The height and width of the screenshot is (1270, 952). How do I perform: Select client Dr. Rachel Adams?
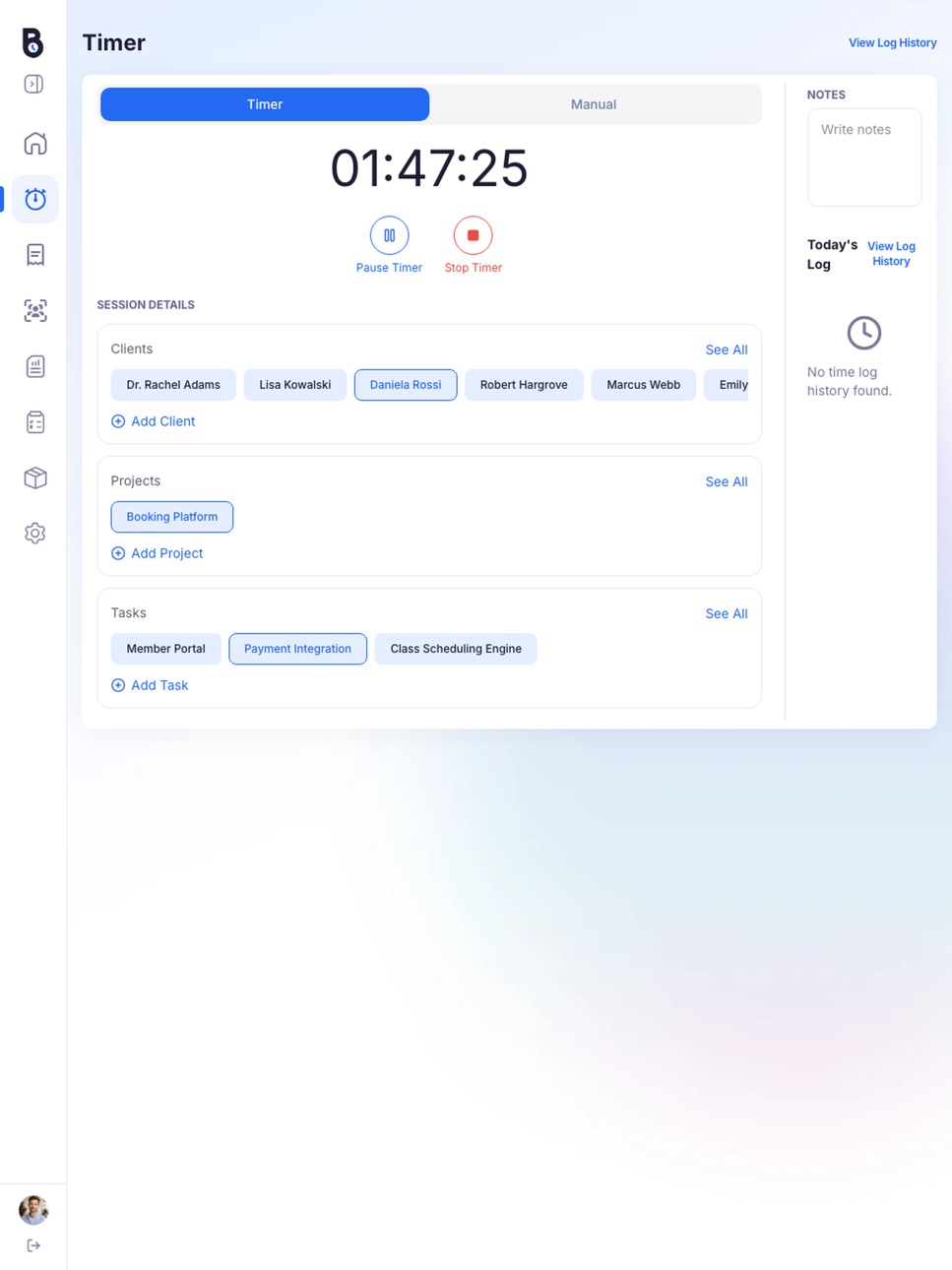pos(173,385)
